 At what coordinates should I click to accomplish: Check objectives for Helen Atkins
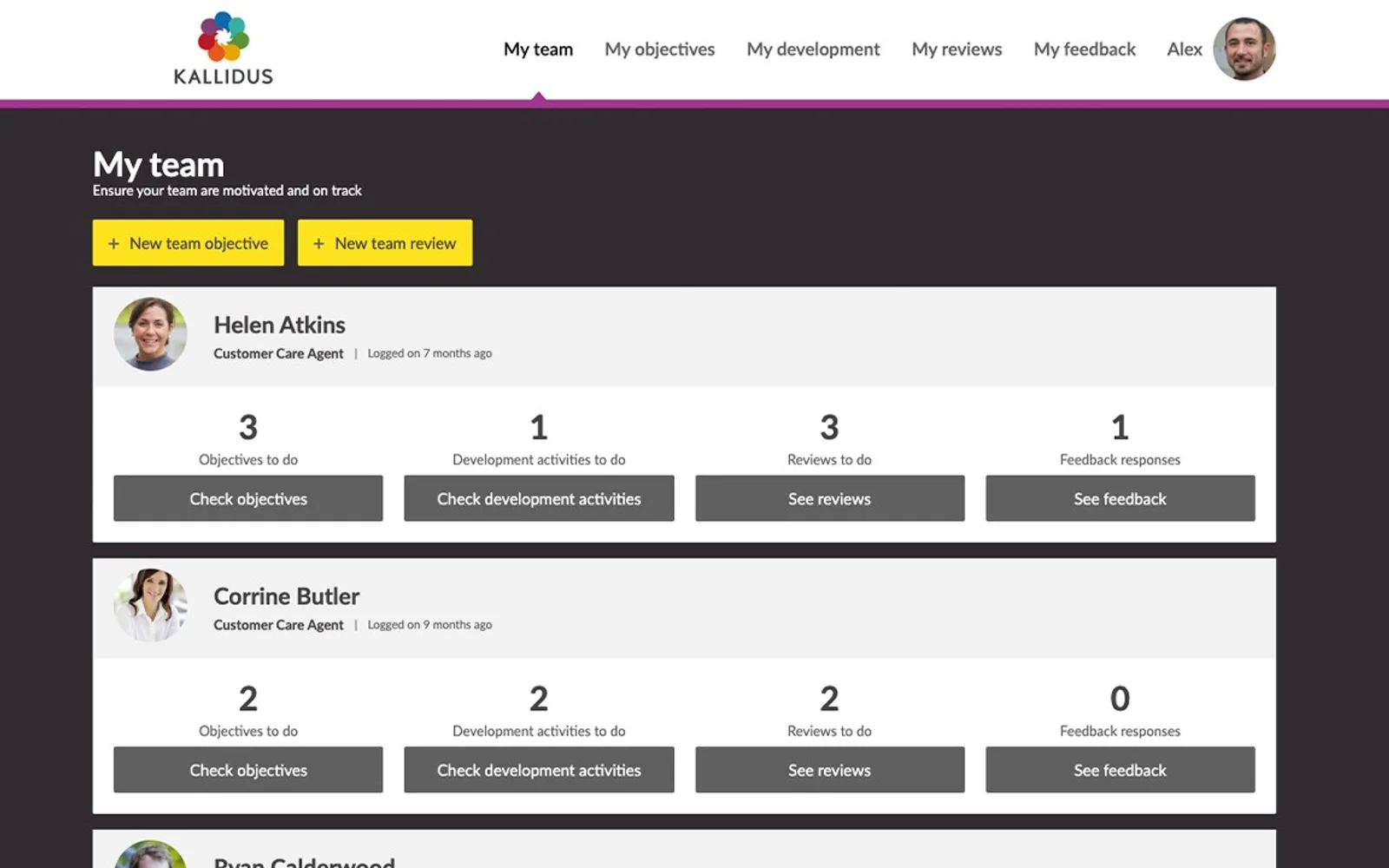pyautogui.click(x=248, y=498)
